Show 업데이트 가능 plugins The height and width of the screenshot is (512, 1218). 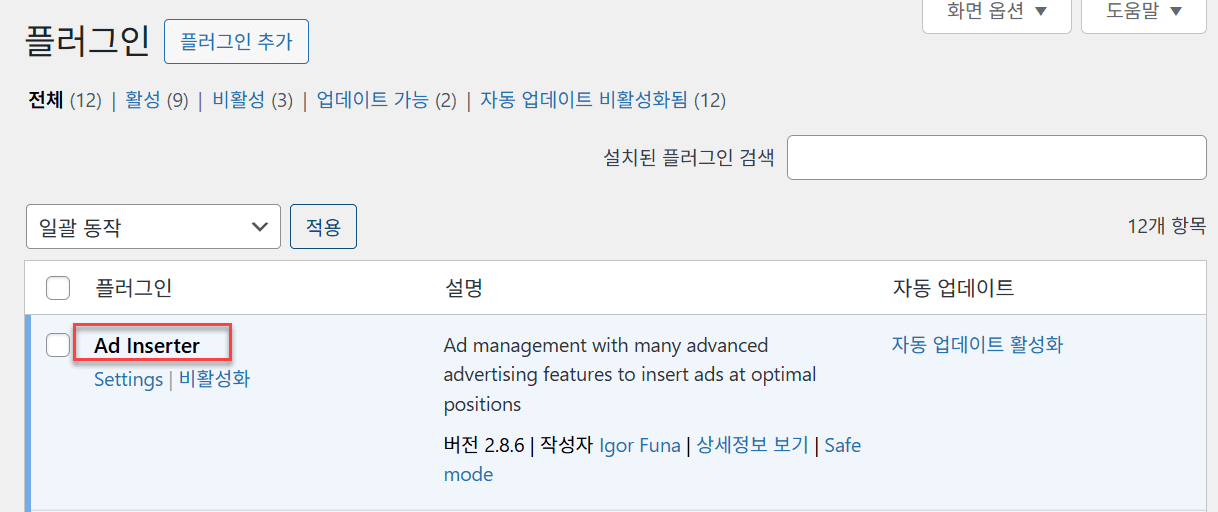click(372, 100)
